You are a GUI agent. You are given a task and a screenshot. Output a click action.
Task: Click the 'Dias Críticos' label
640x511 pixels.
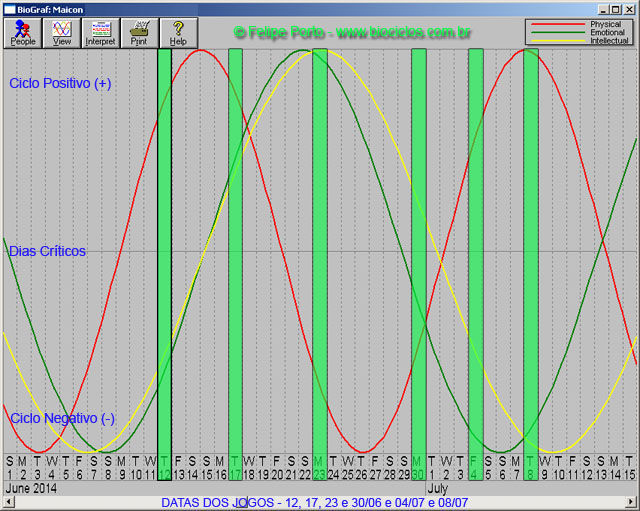coord(47,251)
